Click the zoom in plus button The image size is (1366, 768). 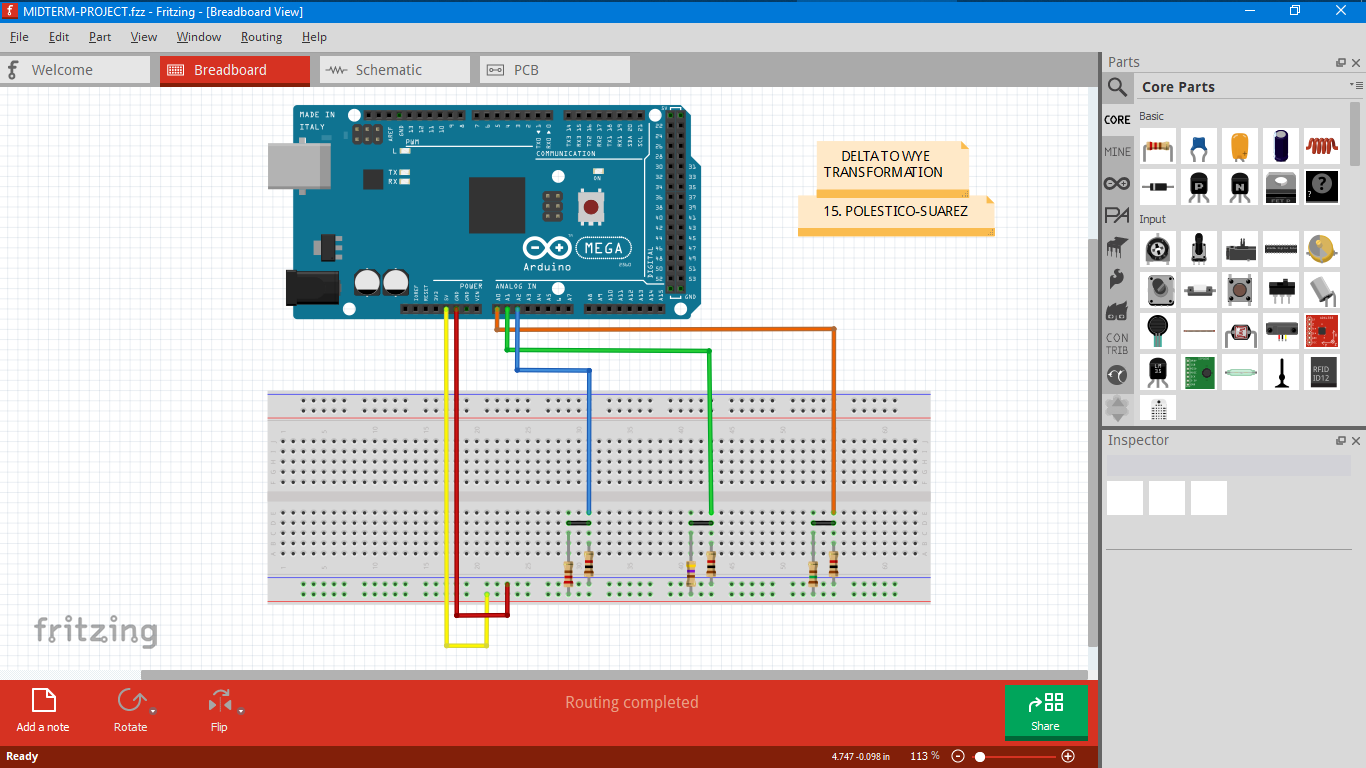(1068, 756)
